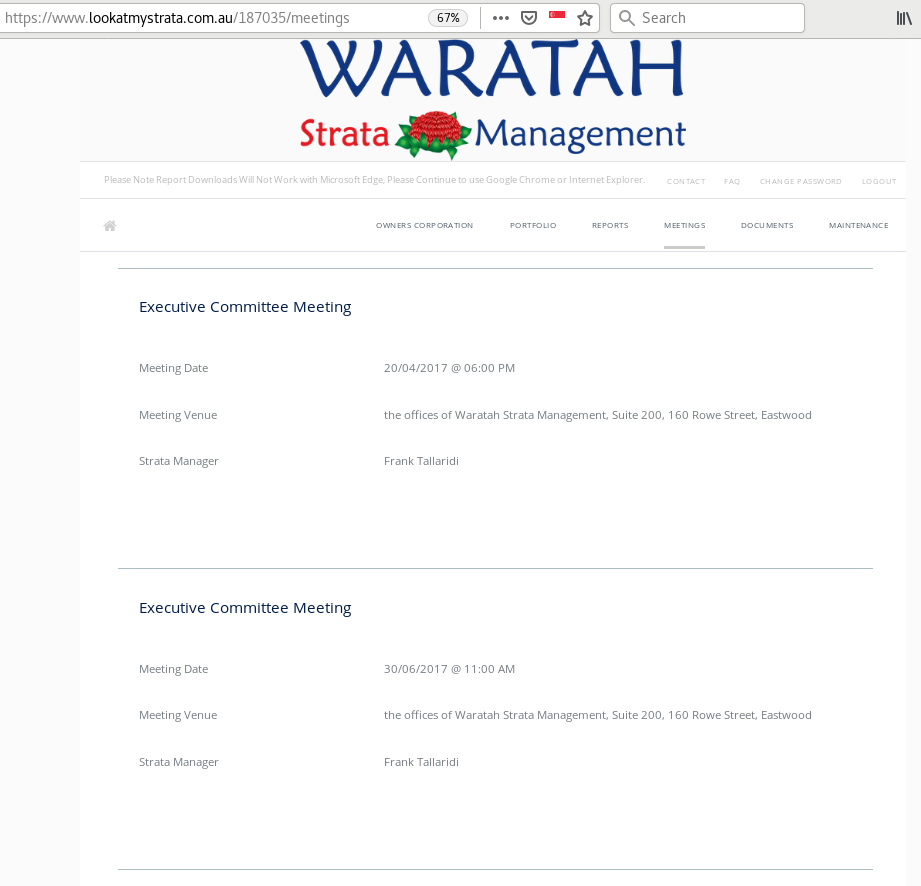Screen dimensions: 921x886
Task: Click the venue text for 30/06/2017 meeting
Action: 598,716
